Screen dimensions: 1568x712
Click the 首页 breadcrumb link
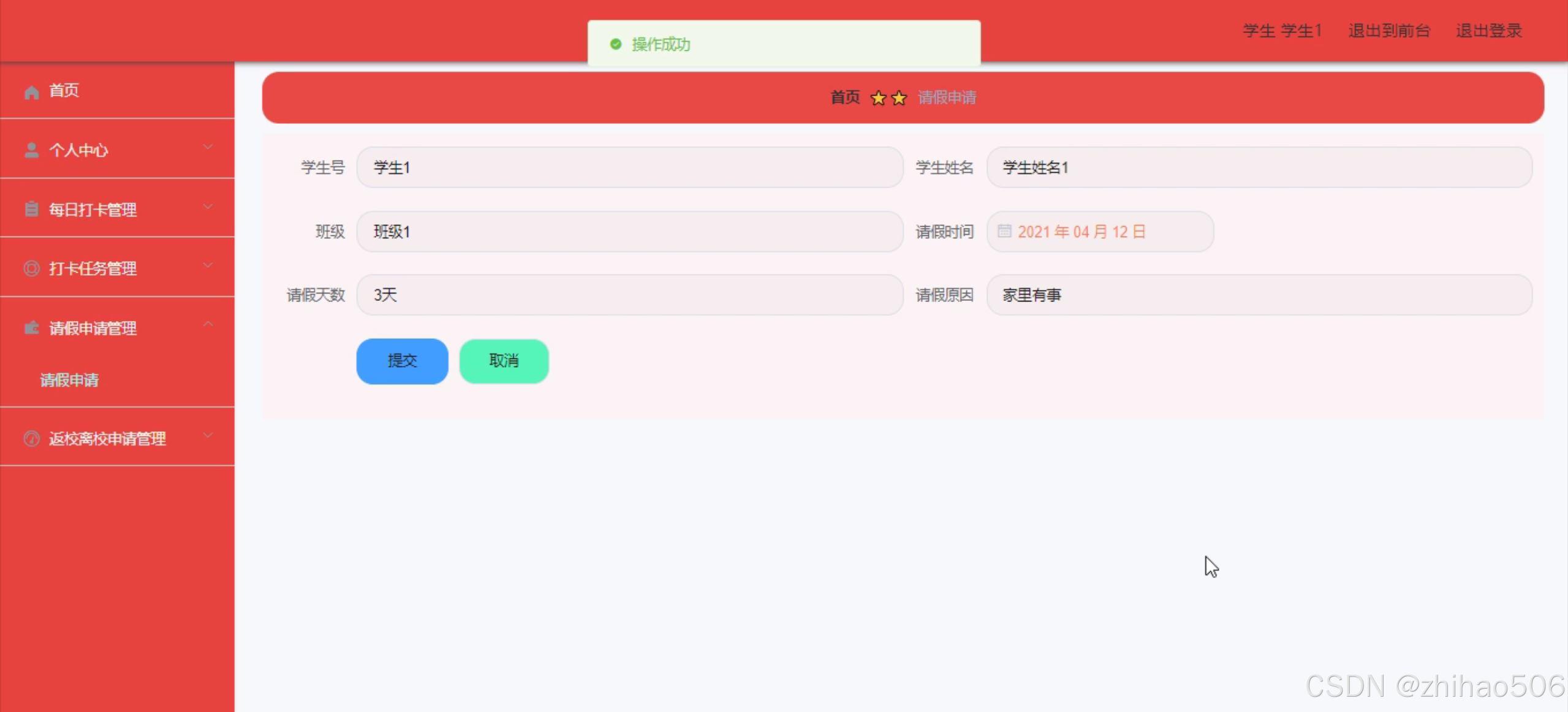[845, 97]
